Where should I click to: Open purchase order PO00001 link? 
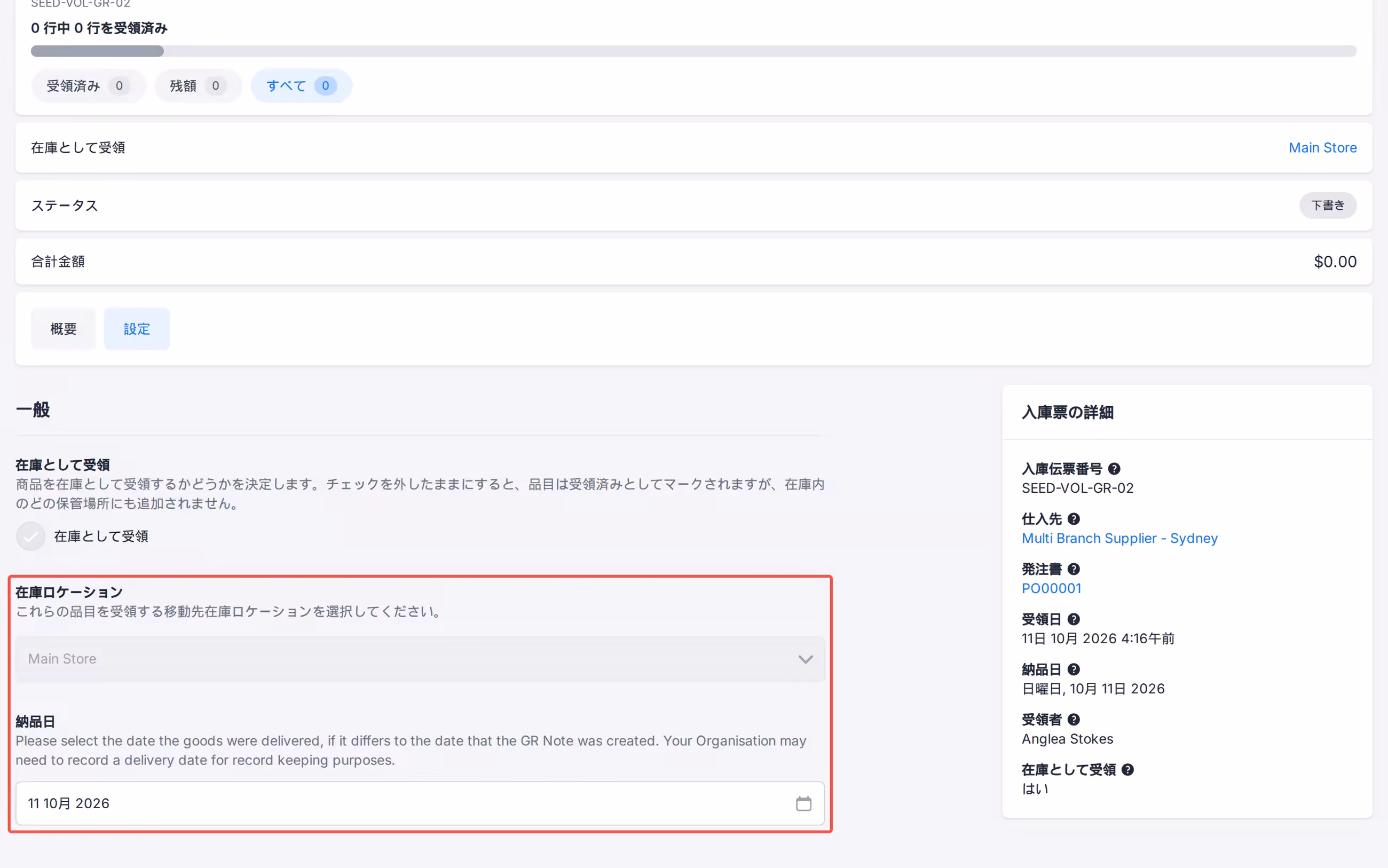pyautogui.click(x=1051, y=588)
